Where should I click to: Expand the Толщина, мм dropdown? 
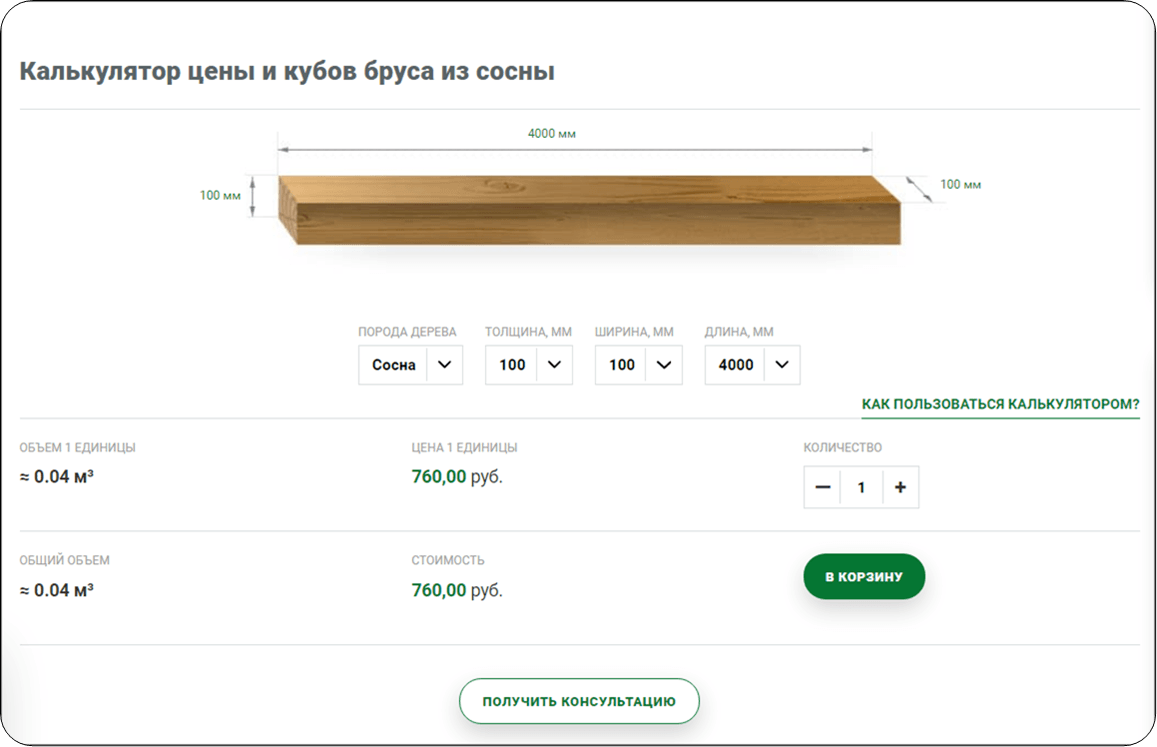click(528, 365)
